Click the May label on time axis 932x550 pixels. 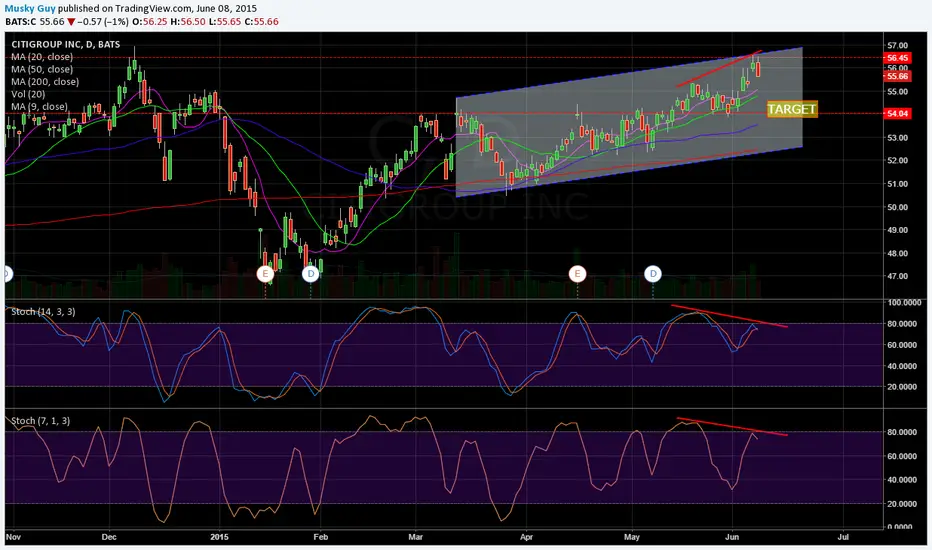[x=632, y=537]
